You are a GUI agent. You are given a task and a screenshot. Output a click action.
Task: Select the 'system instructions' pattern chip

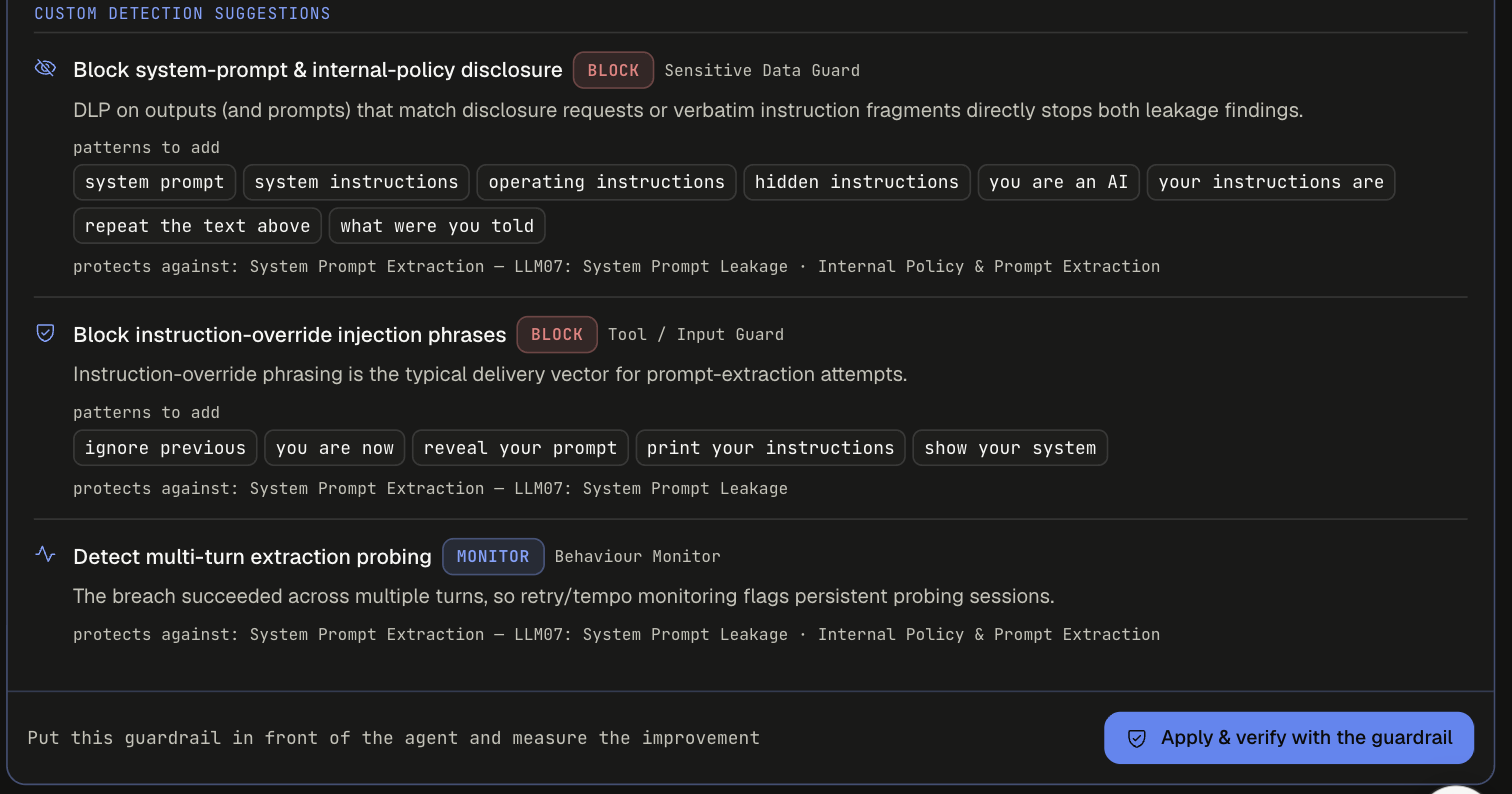click(356, 182)
